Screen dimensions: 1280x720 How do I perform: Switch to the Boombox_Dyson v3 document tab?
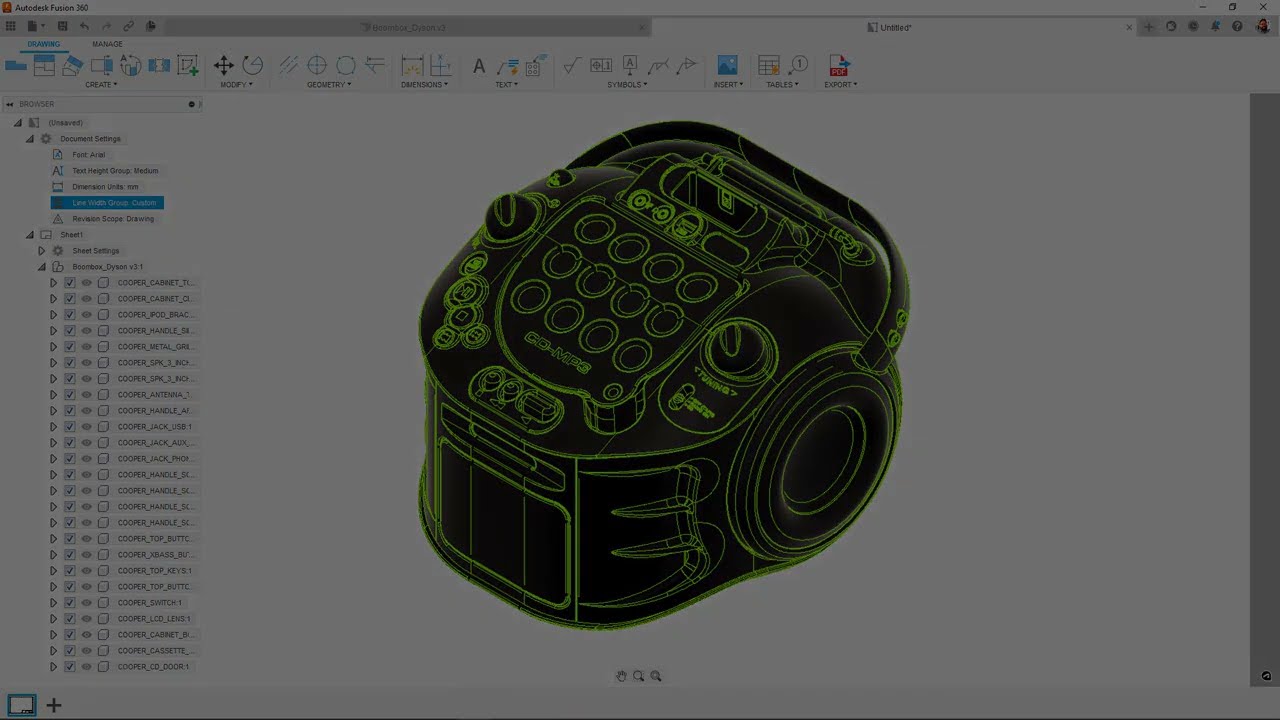[x=408, y=28]
